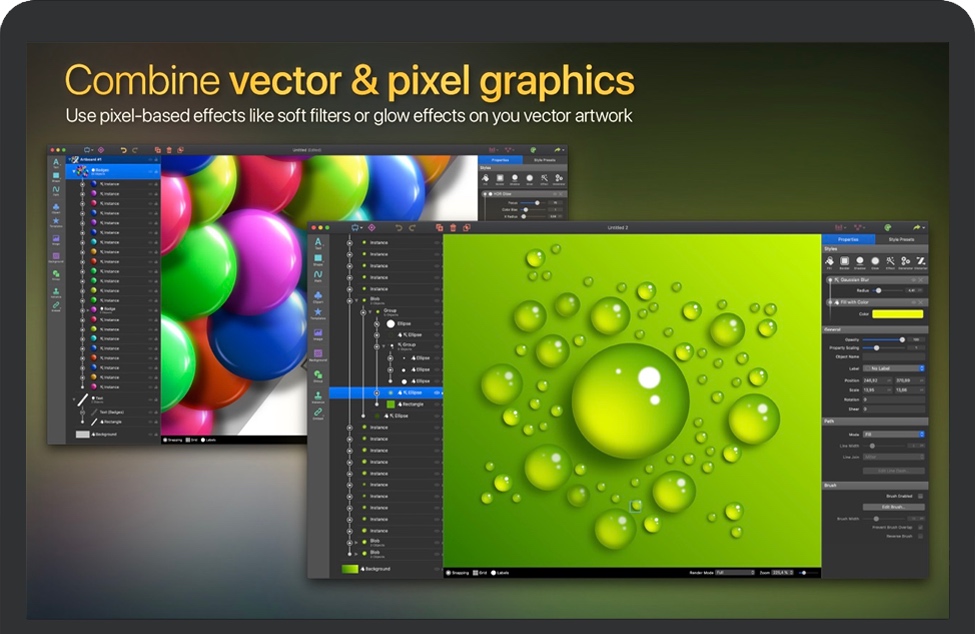Click the yellow Fill with Color swatch
This screenshot has width=975, height=634.
pyautogui.click(x=897, y=314)
